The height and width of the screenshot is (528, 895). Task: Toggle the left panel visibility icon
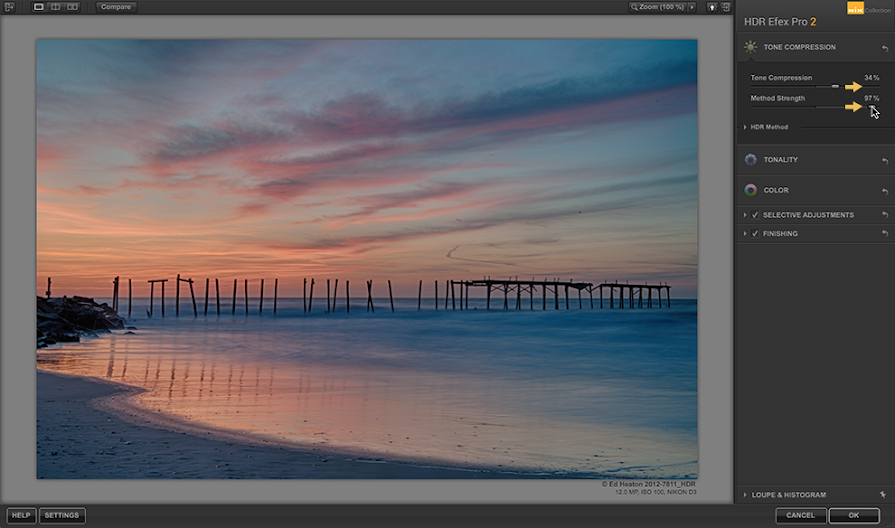coord(9,7)
